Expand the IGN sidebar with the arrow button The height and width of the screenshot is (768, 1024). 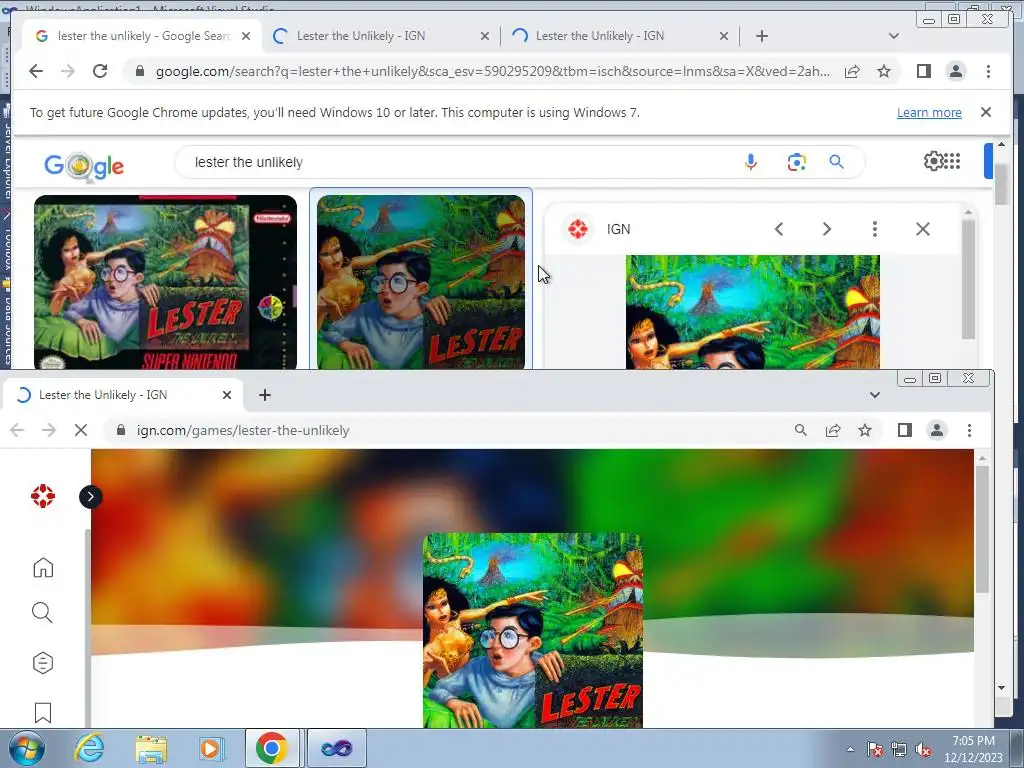tap(91, 497)
